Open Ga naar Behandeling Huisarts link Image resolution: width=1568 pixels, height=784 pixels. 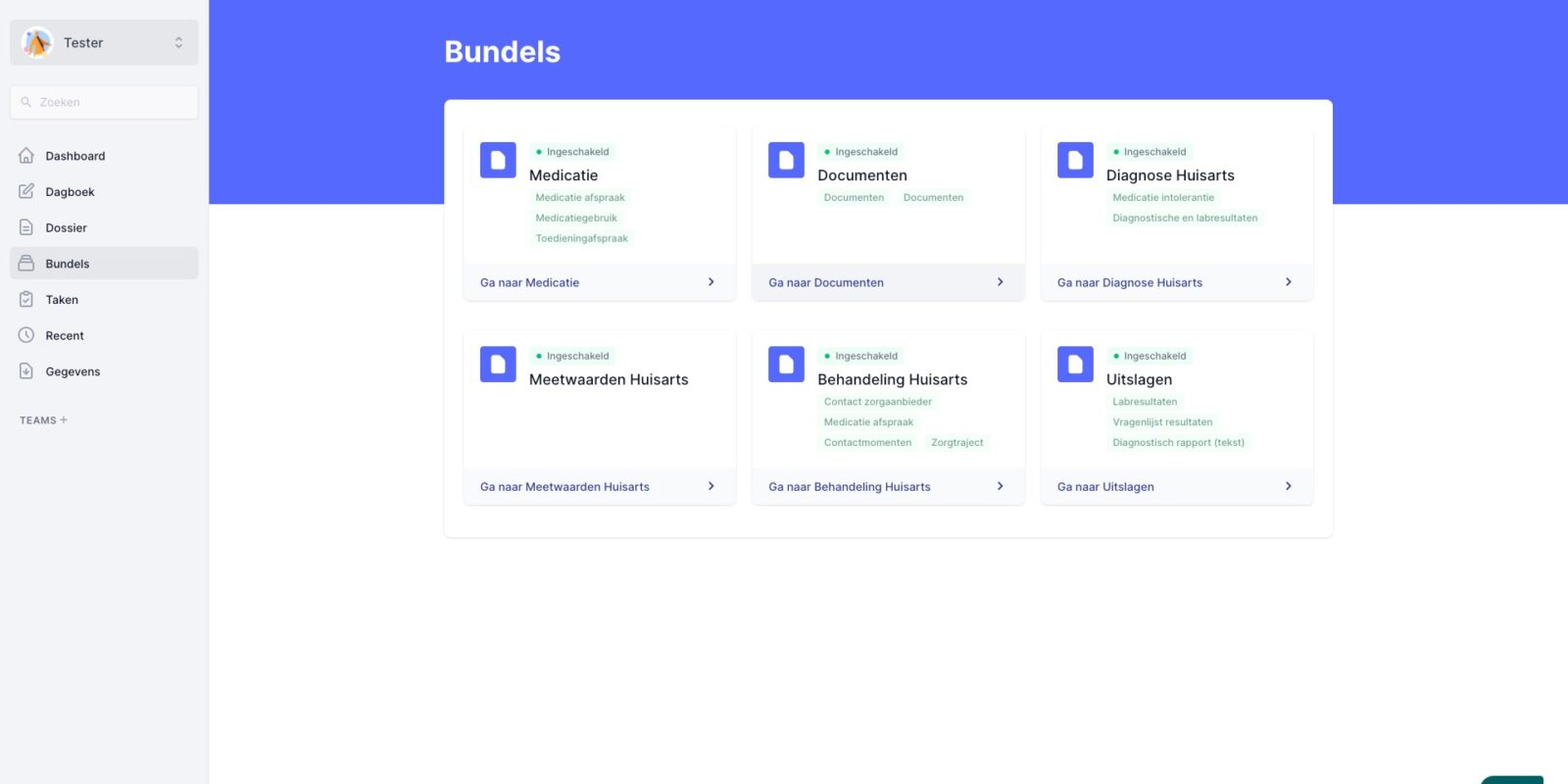click(x=850, y=487)
